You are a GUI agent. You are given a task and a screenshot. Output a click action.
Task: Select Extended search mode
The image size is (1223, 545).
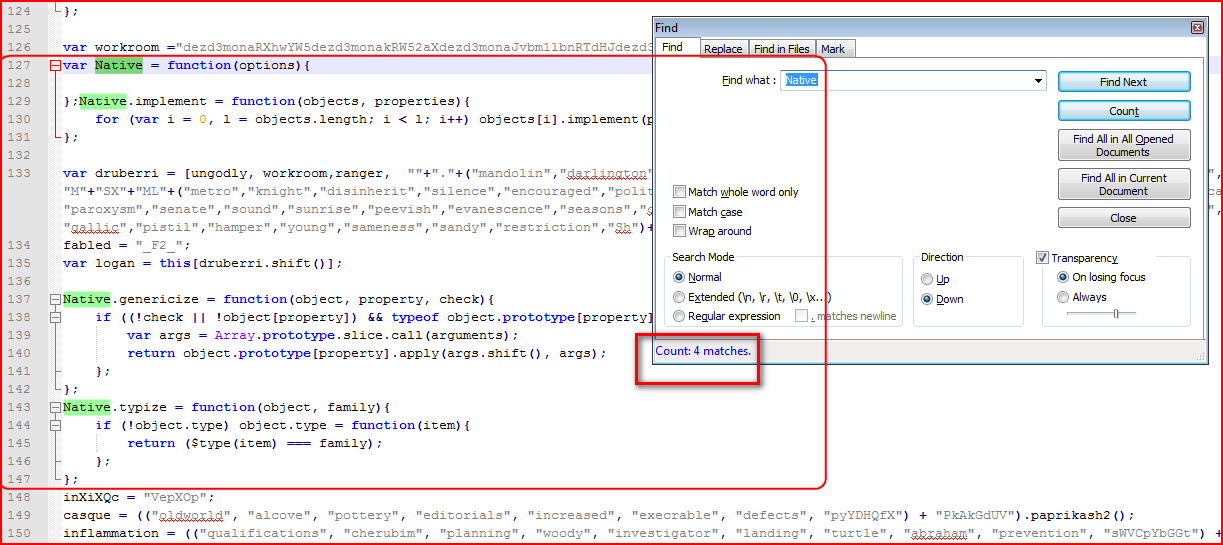[x=680, y=297]
